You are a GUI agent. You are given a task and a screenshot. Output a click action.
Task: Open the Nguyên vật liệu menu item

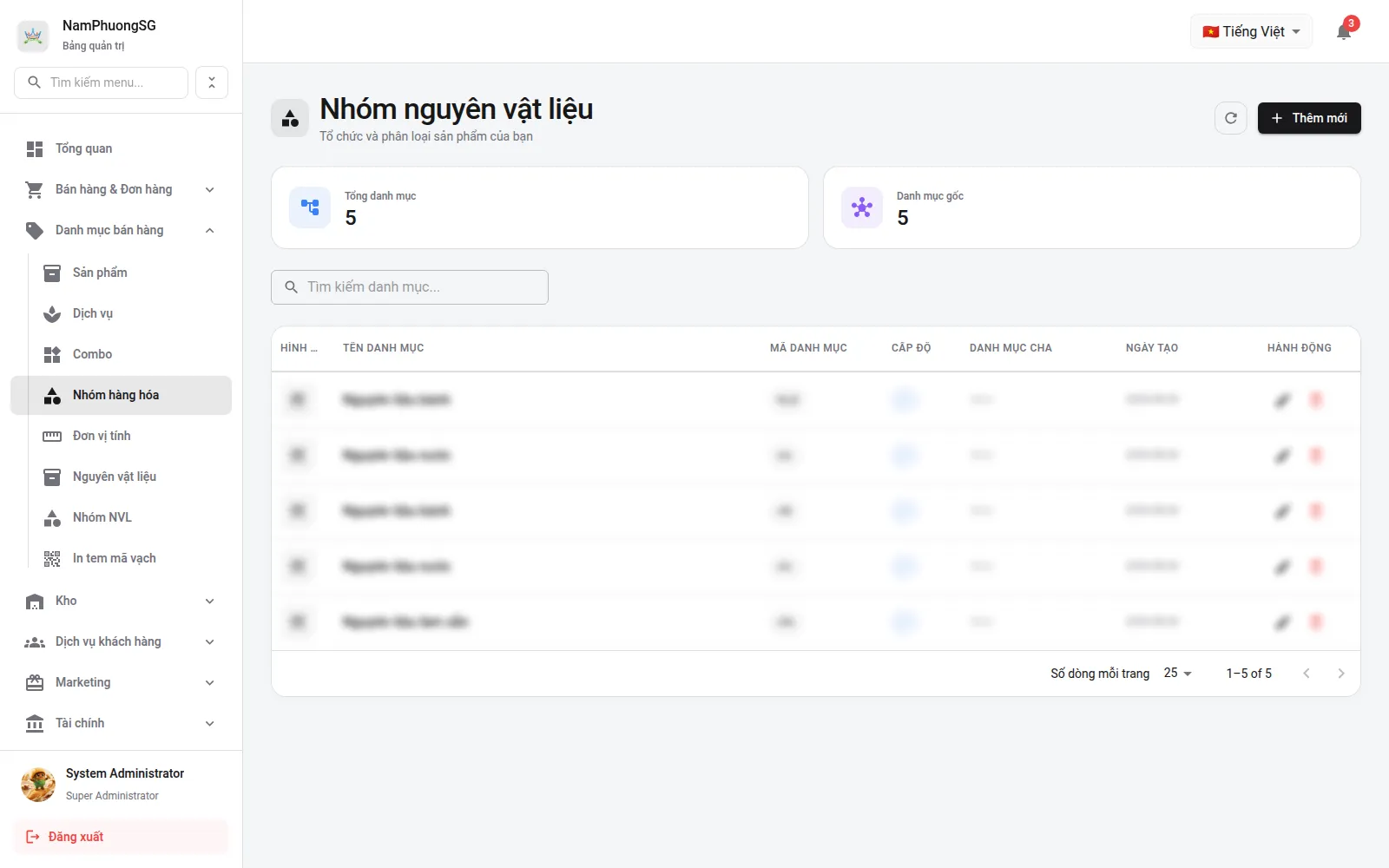tap(129, 477)
